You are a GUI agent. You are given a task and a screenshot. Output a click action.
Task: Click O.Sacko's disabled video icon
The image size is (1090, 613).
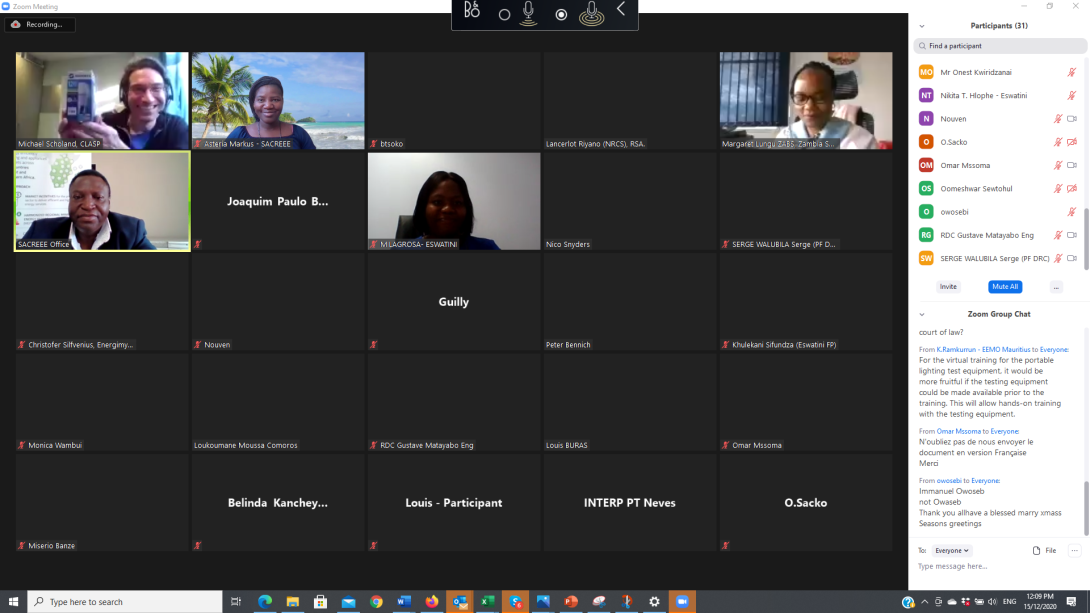pos(1072,142)
